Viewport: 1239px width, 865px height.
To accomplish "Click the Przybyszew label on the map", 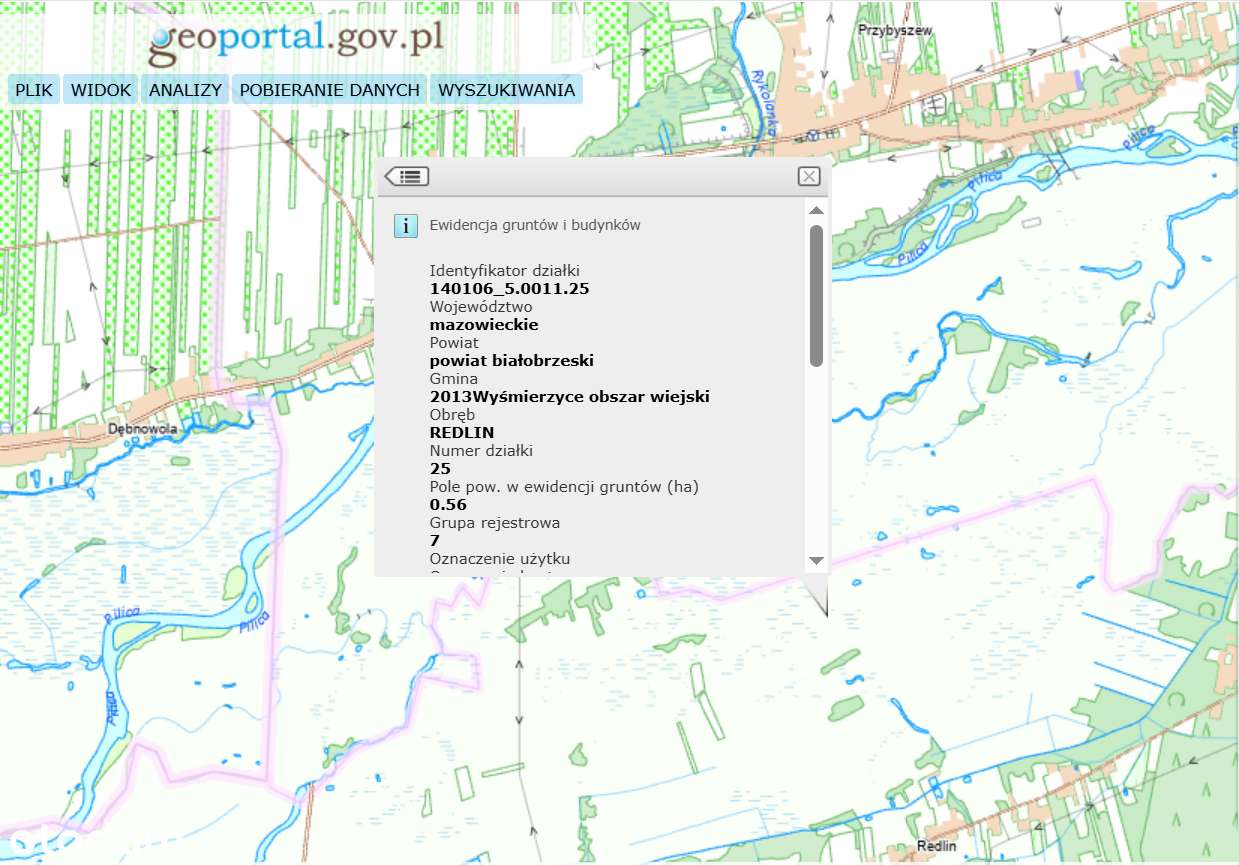I will (x=895, y=30).
